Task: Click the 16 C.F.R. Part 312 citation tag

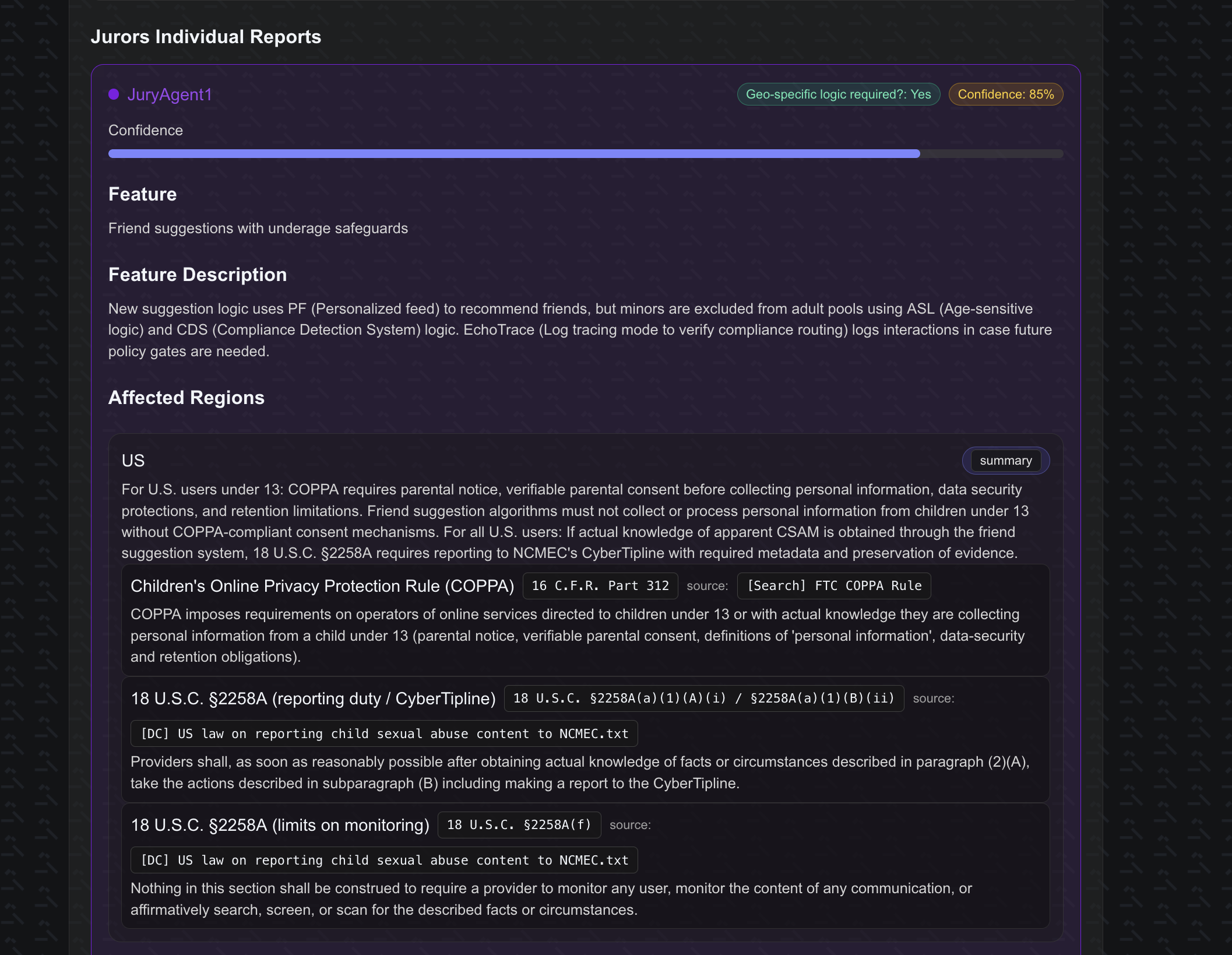Action: point(600,586)
